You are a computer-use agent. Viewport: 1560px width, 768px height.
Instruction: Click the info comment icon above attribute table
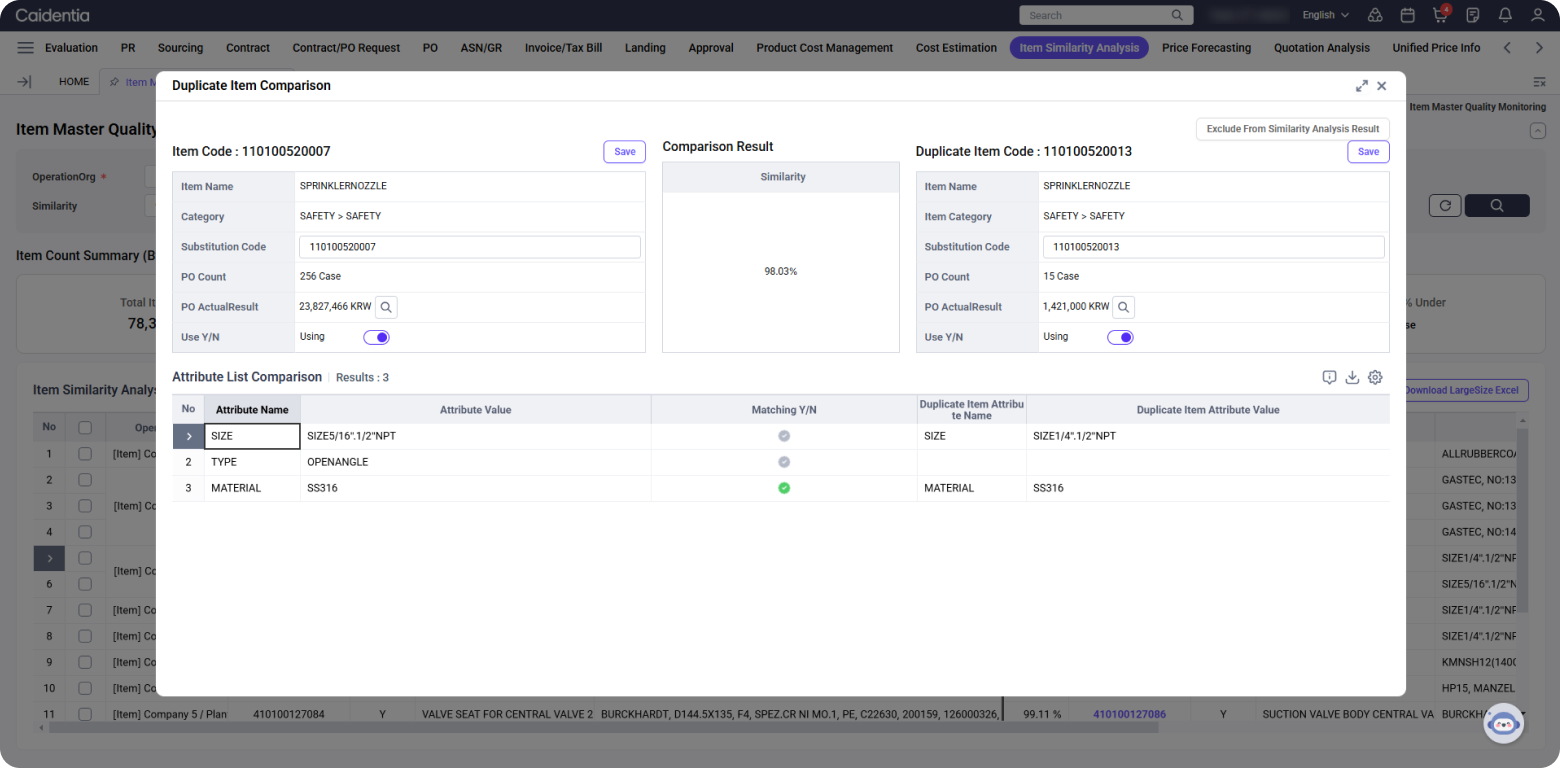click(1329, 377)
